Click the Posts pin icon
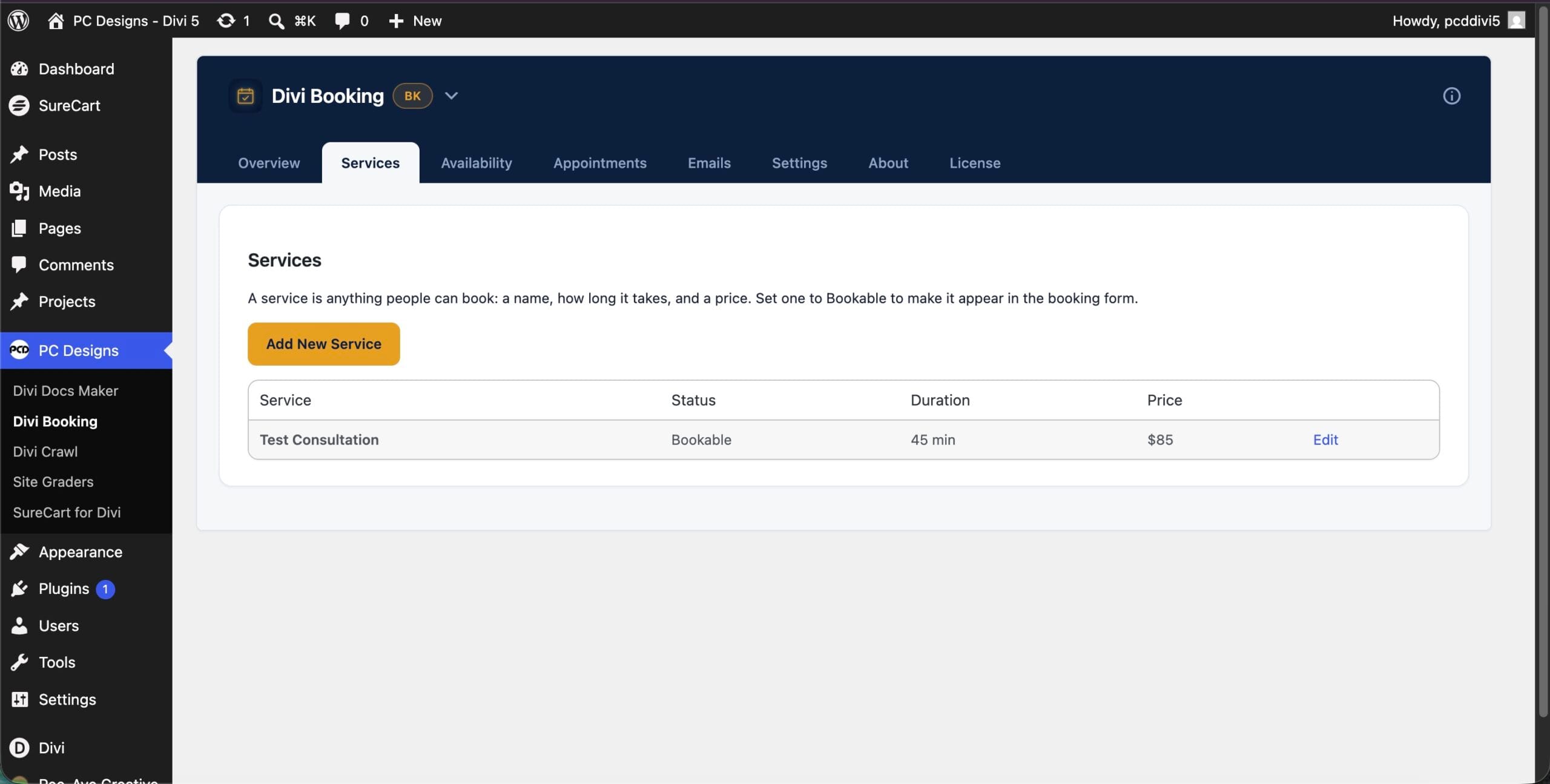Screen dimensions: 1550x784 [x=19, y=154]
